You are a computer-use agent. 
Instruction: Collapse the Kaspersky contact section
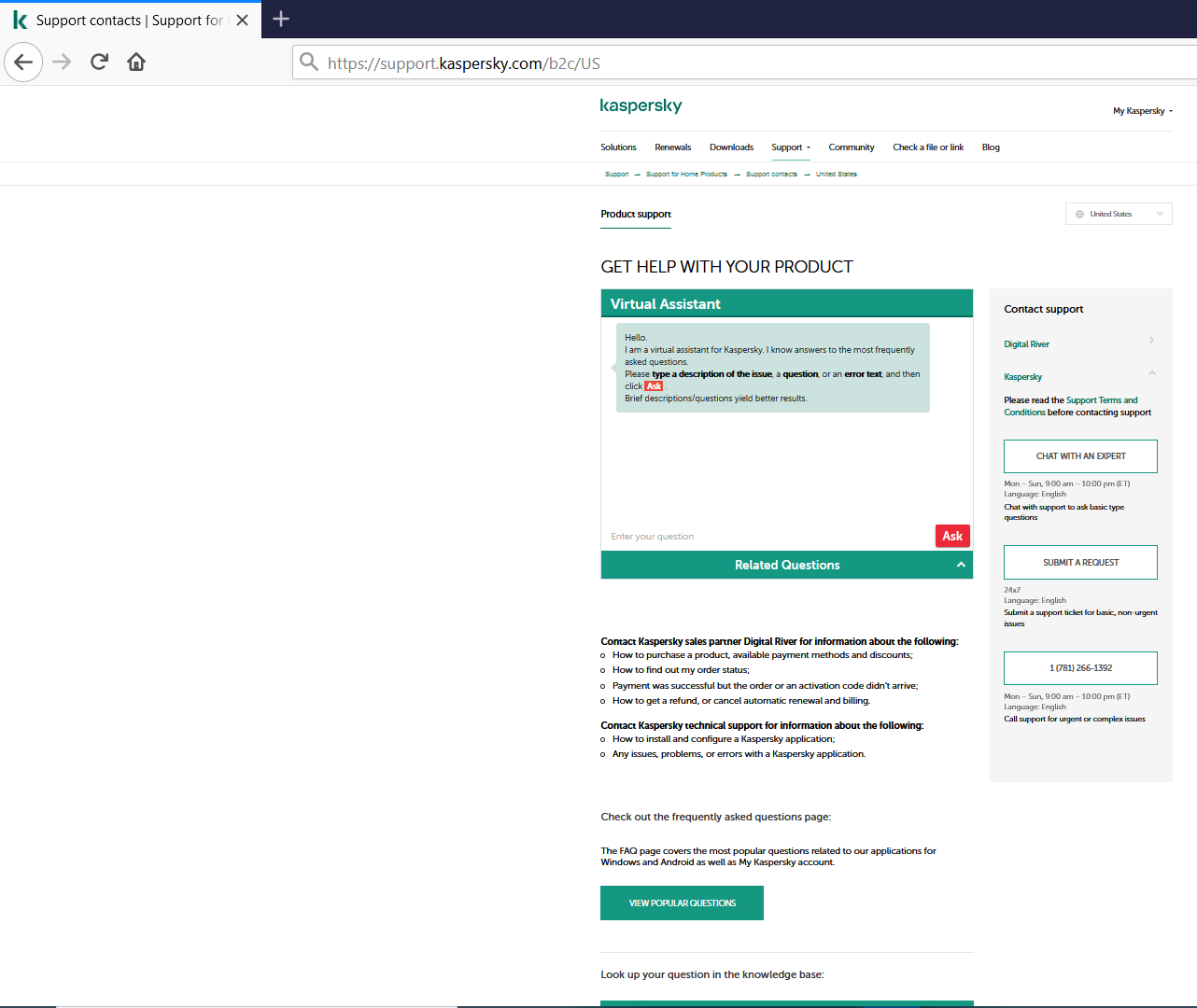coord(1080,376)
